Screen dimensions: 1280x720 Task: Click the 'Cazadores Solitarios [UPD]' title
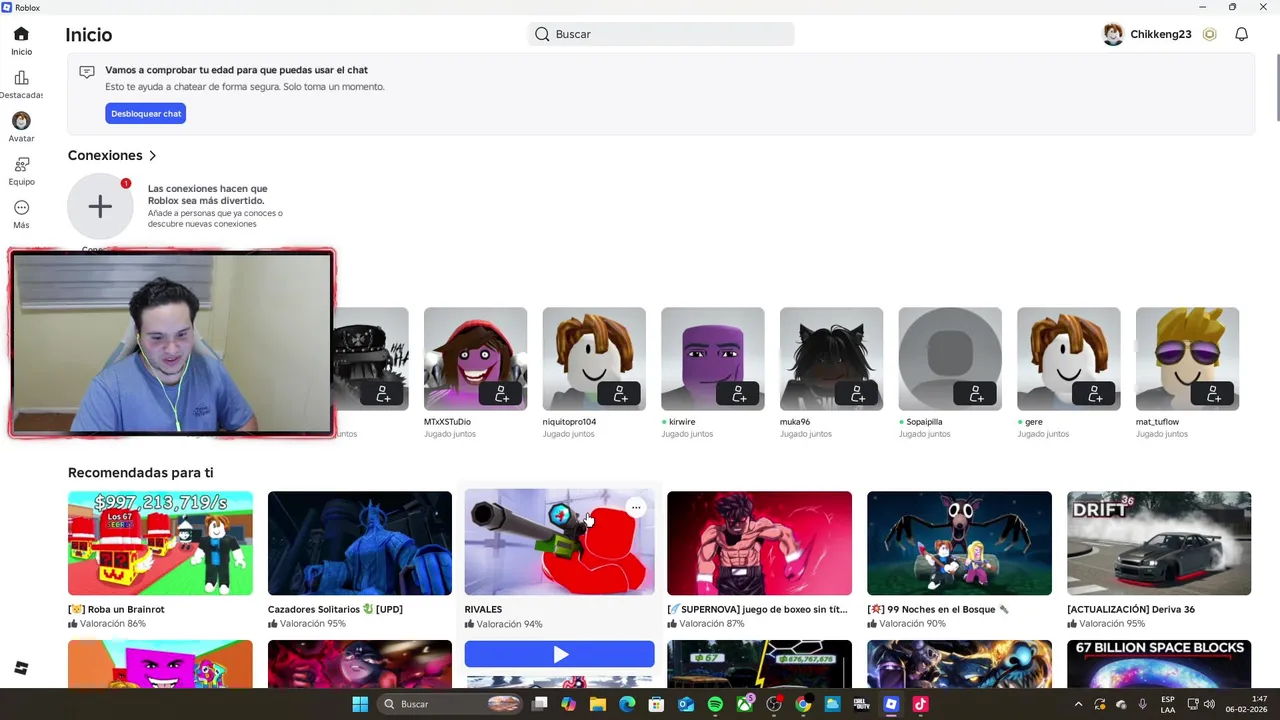tap(335, 609)
